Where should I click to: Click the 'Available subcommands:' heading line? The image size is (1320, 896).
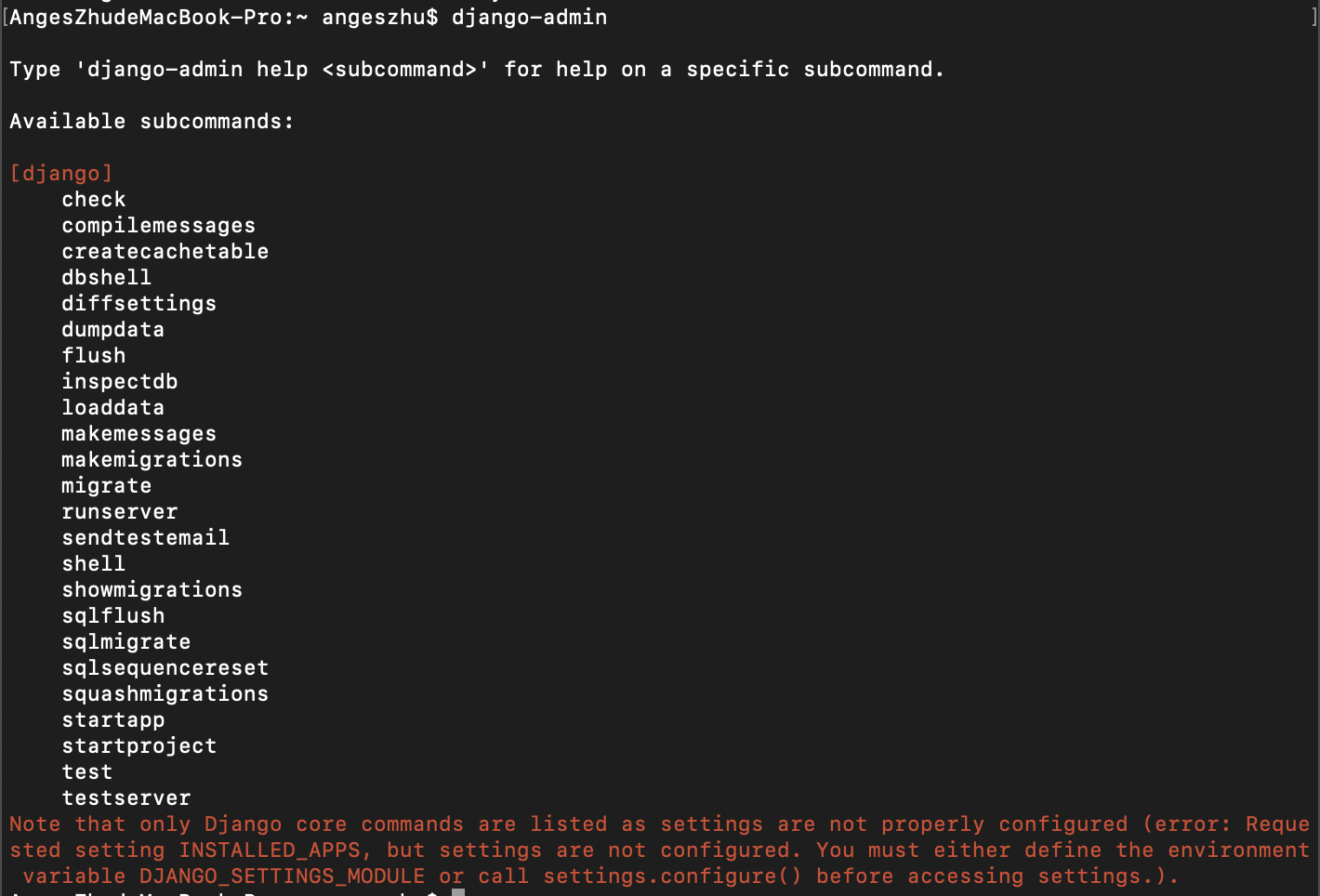(x=152, y=122)
